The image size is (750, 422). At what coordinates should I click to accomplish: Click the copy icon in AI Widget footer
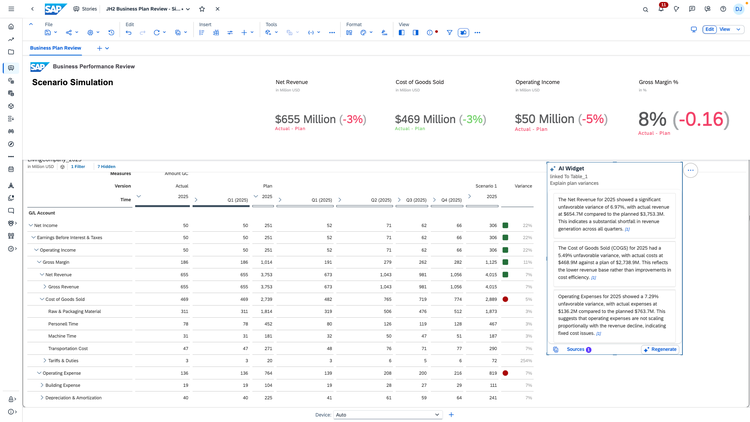point(555,349)
